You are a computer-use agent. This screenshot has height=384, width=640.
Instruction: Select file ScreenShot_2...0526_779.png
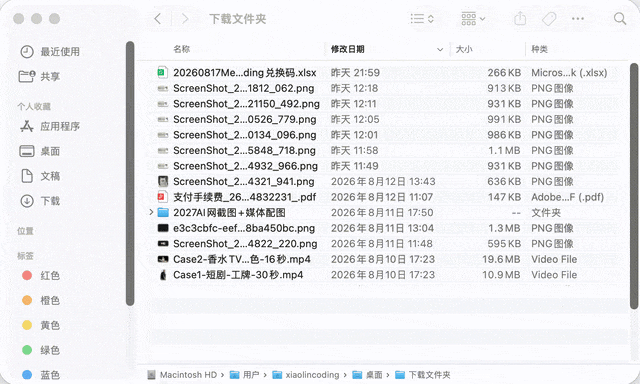(x=244, y=120)
